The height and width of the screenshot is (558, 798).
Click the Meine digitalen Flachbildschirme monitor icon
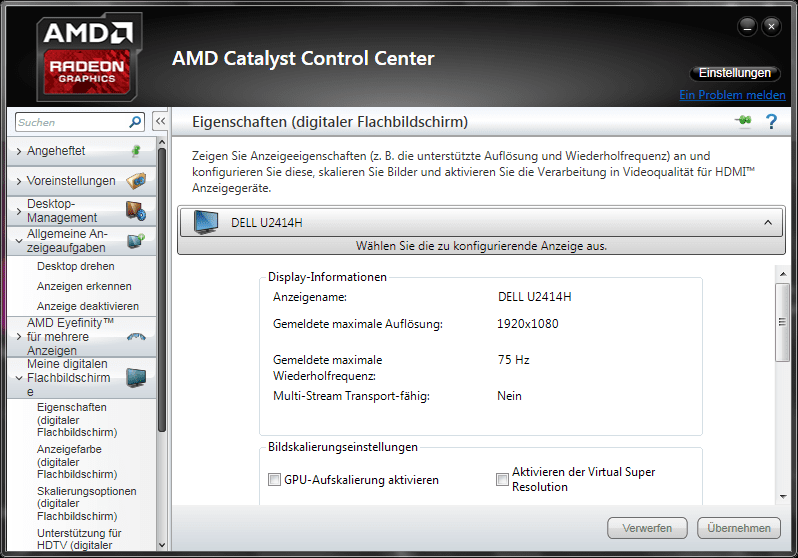(x=136, y=378)
